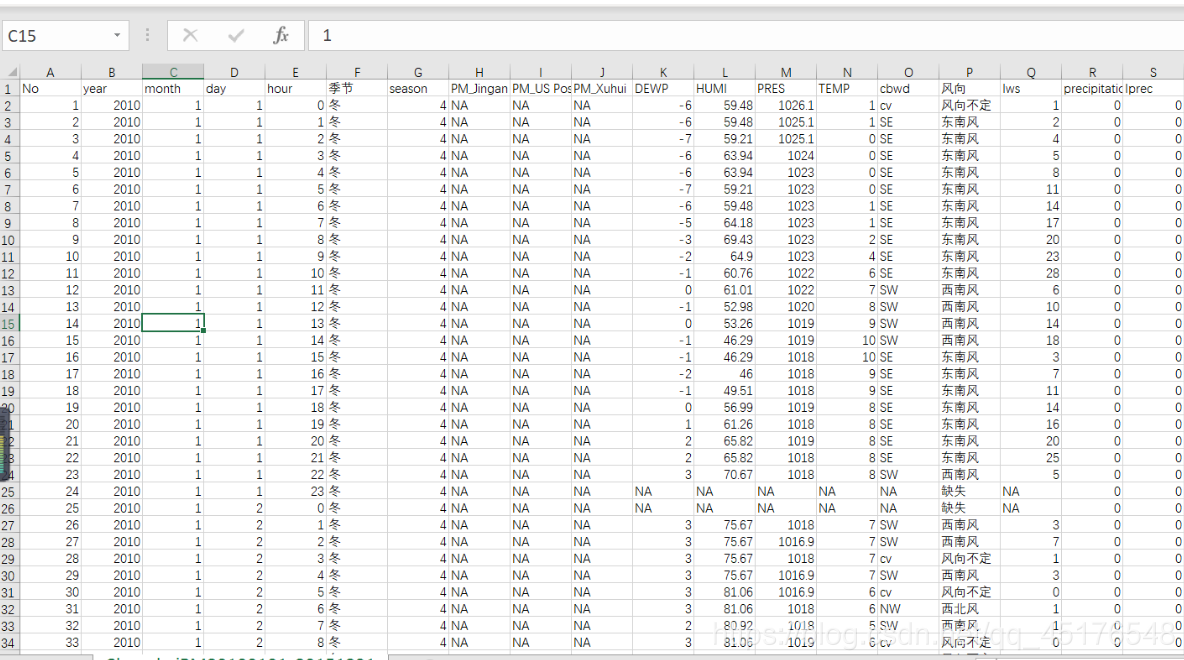1184x660 pixels.
Task: Click the 'precipitation' header cell
Action: click(1092, 88)
